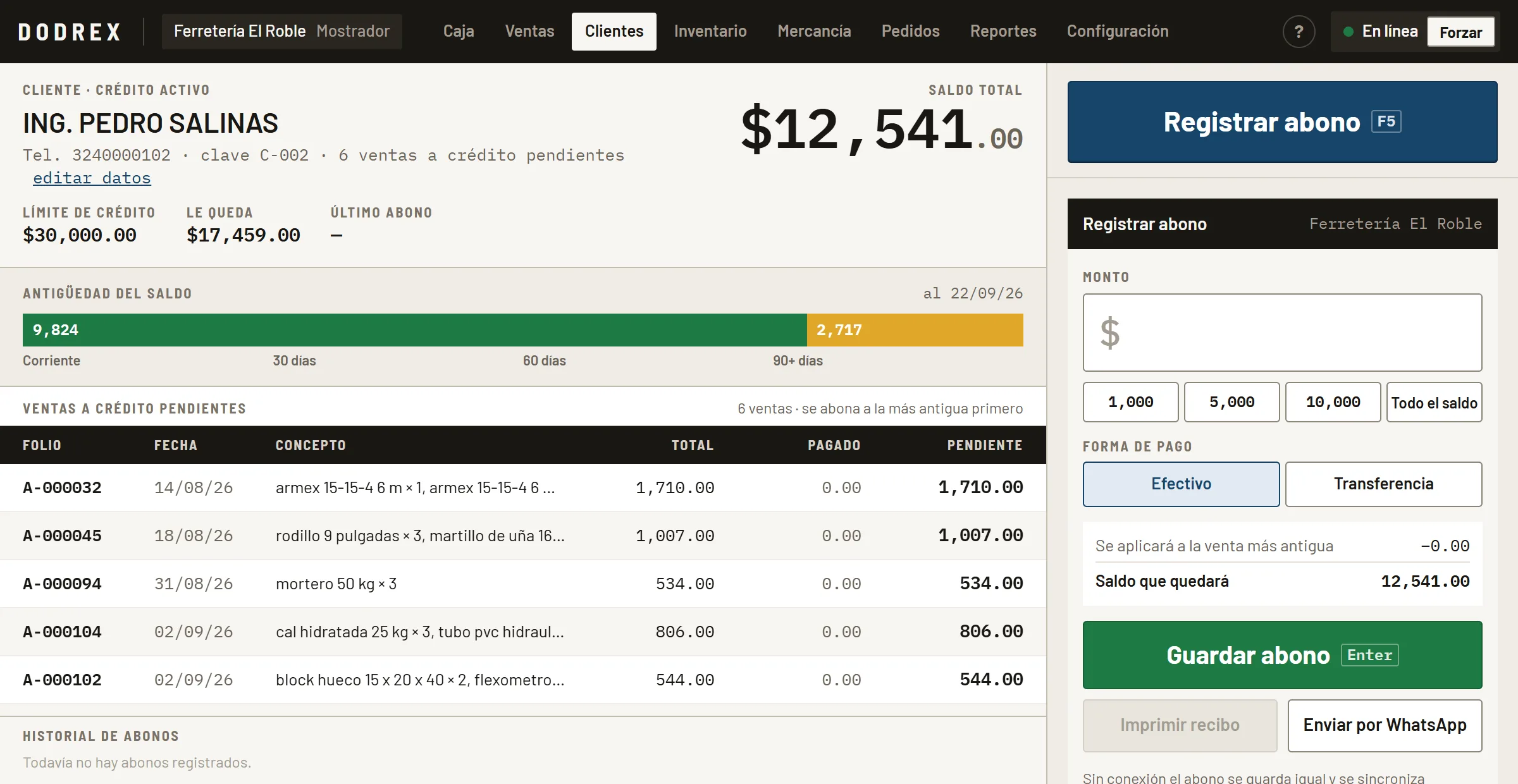Switch to the Ventas tab
1518x784 pixels.
pyautogui.click(x=529, y=32)
